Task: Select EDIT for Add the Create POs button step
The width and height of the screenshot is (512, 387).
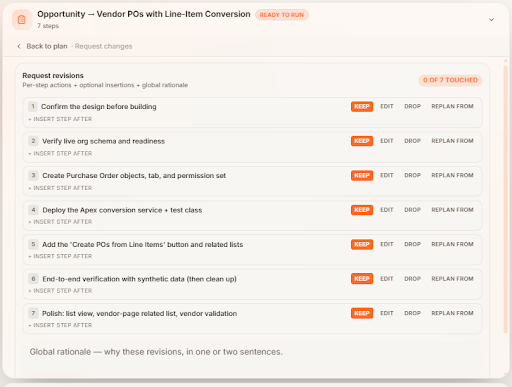Action: point(387,244)
